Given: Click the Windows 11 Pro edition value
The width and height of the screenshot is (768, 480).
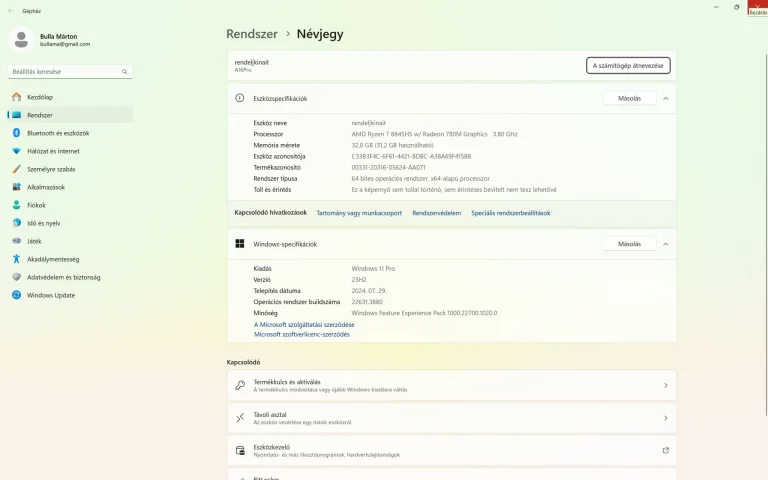Looking at the screenshot, I should pos(373,268).
